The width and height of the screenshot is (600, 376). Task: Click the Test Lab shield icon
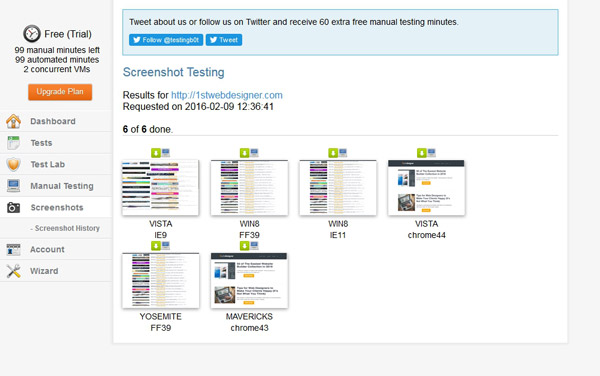tap(13, 164)
